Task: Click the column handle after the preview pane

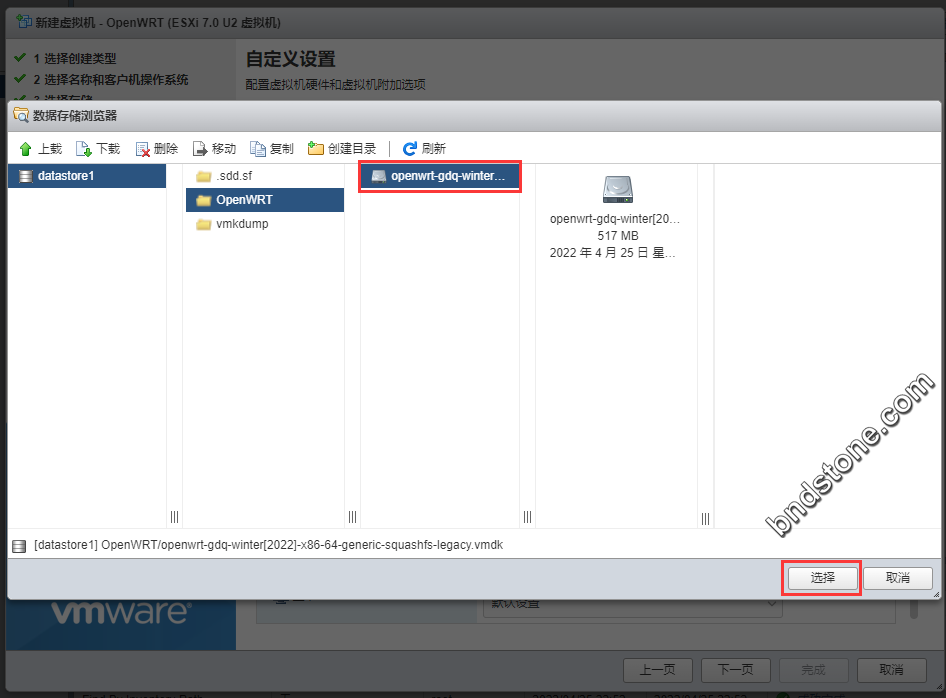Action: point(705,518)
